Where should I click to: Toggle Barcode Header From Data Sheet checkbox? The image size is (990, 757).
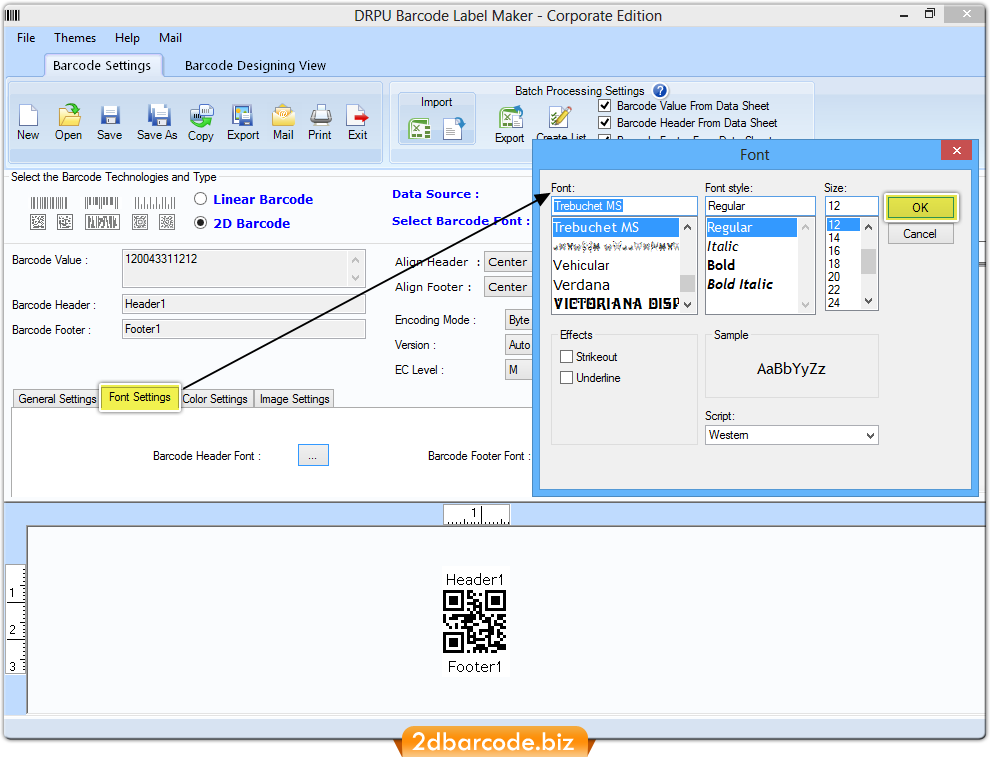pos(604,122)
